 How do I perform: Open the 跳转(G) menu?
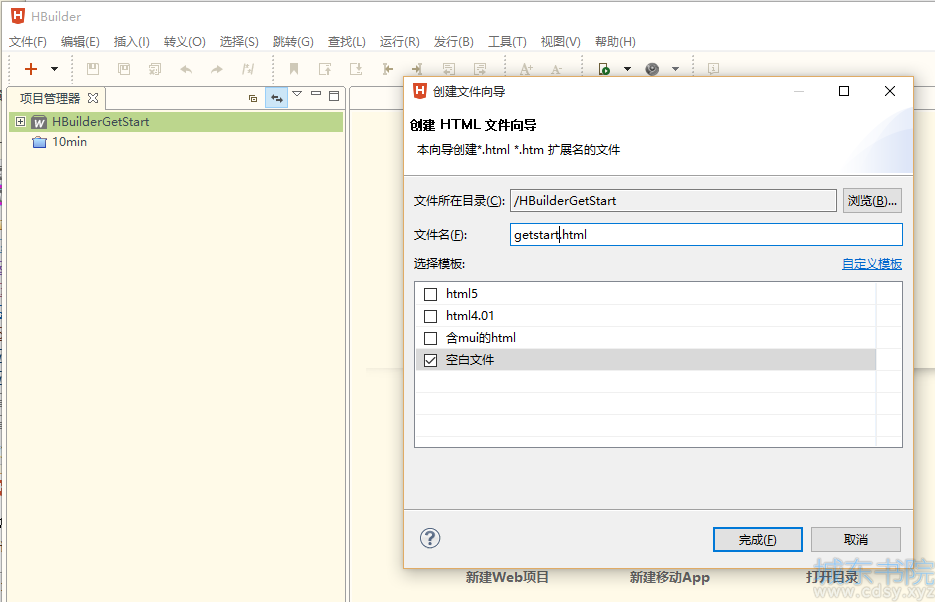tap(293, 42)
